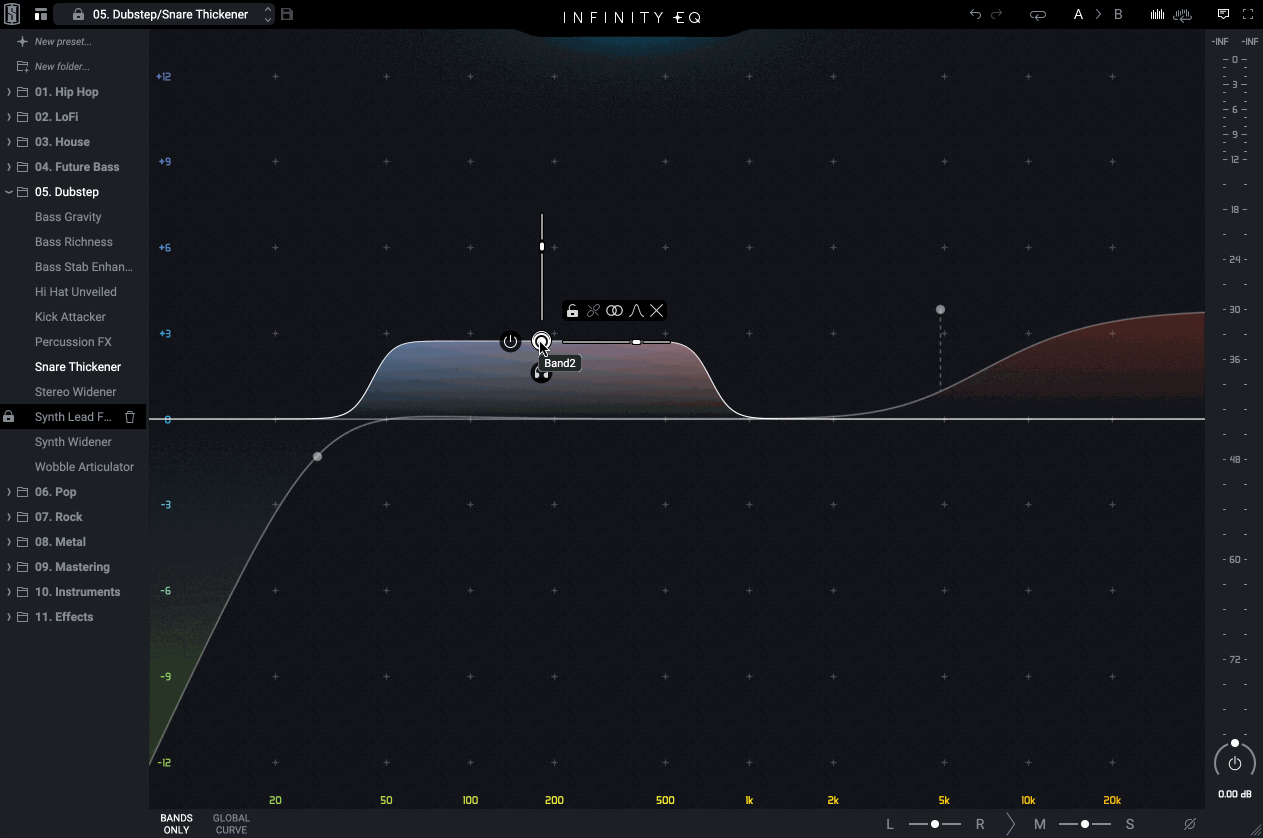Screen dimensions: 1263x838
Task: Expand the 07. Rock folder
Action: tap(9, 517)
